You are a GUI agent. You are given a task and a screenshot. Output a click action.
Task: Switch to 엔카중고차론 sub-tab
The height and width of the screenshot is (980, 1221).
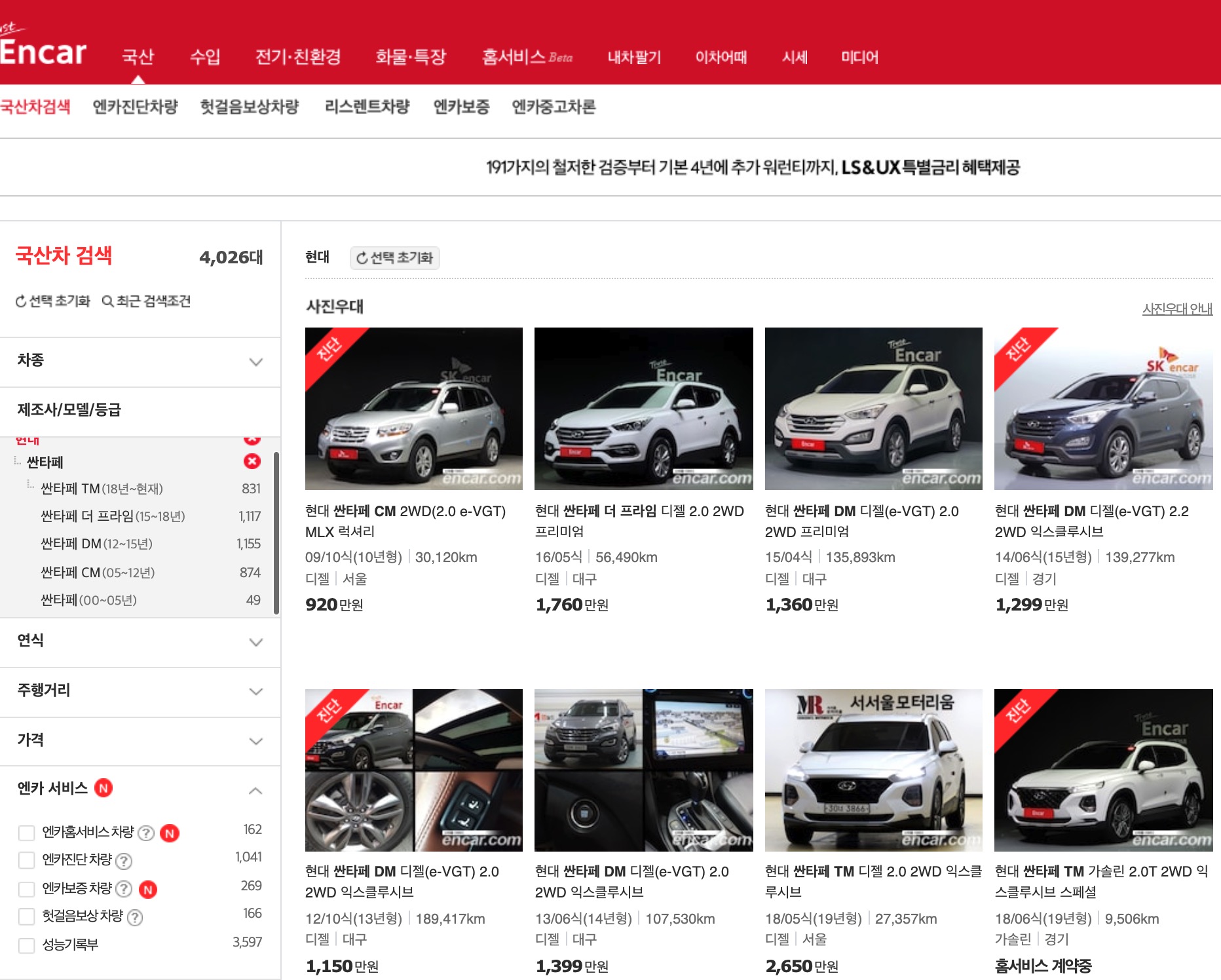[554, 106]
